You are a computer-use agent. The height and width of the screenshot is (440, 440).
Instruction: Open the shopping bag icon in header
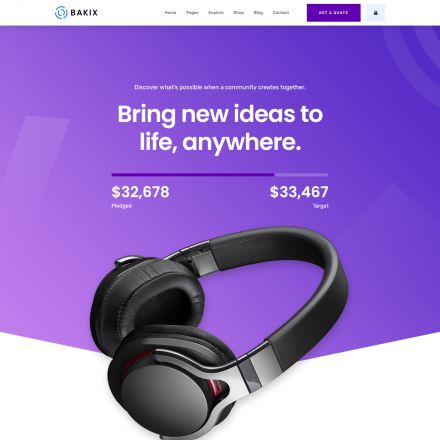[x=376, y=13]
